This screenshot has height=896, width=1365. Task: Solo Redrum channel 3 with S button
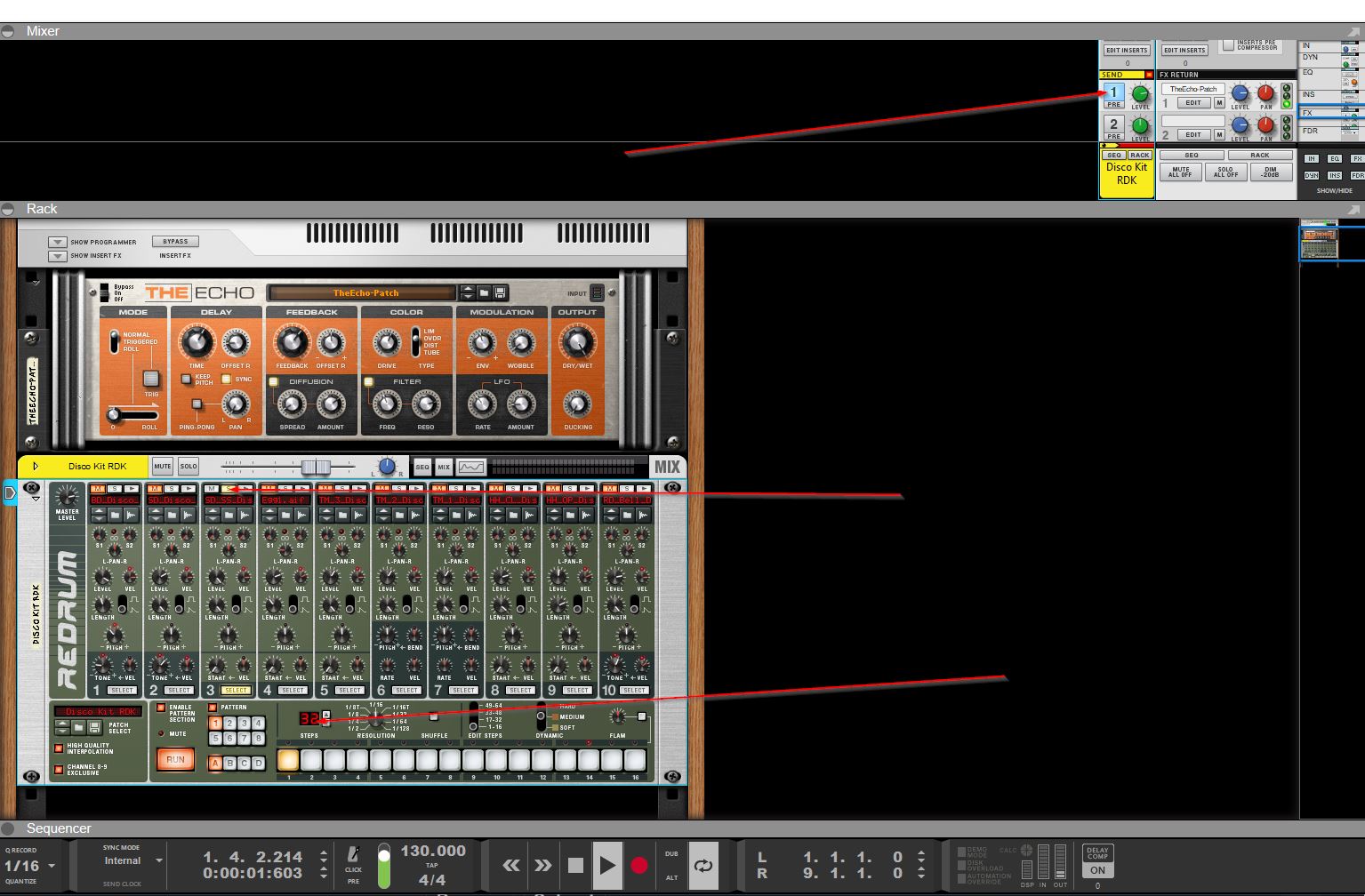coord(228,489)
